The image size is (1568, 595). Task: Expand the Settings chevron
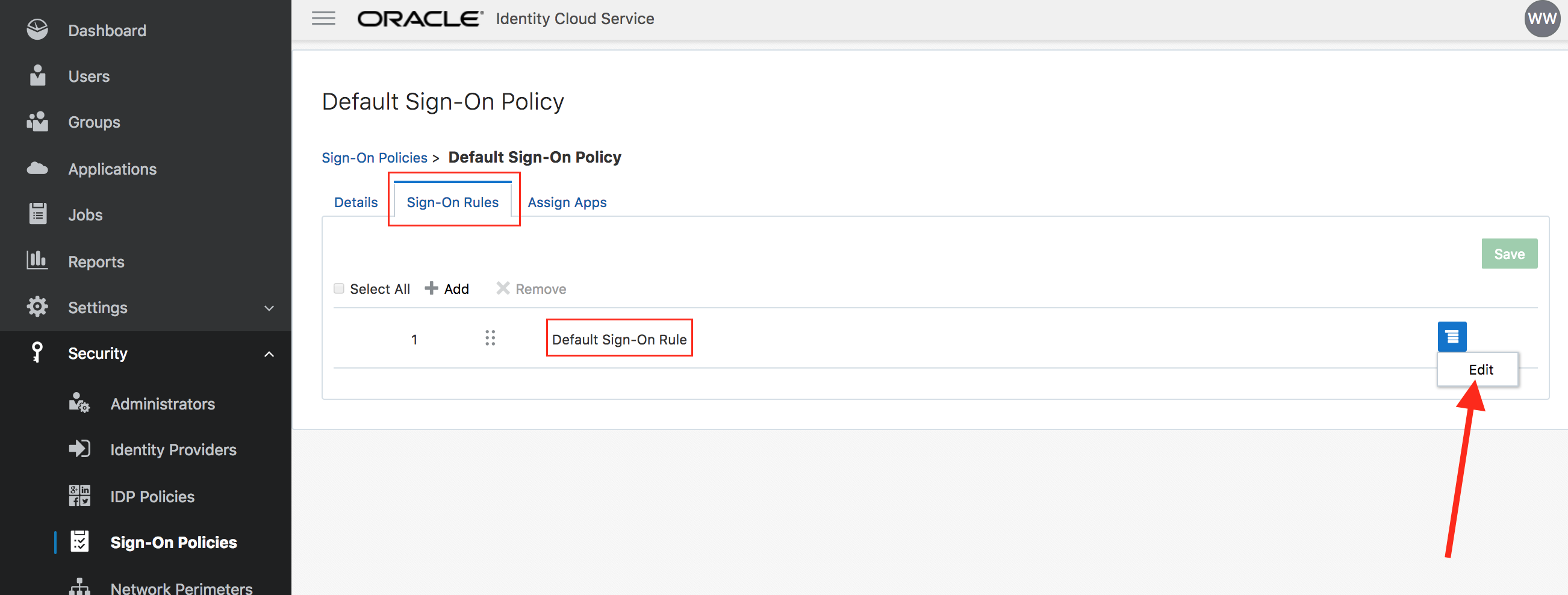[x=269, y=308]
